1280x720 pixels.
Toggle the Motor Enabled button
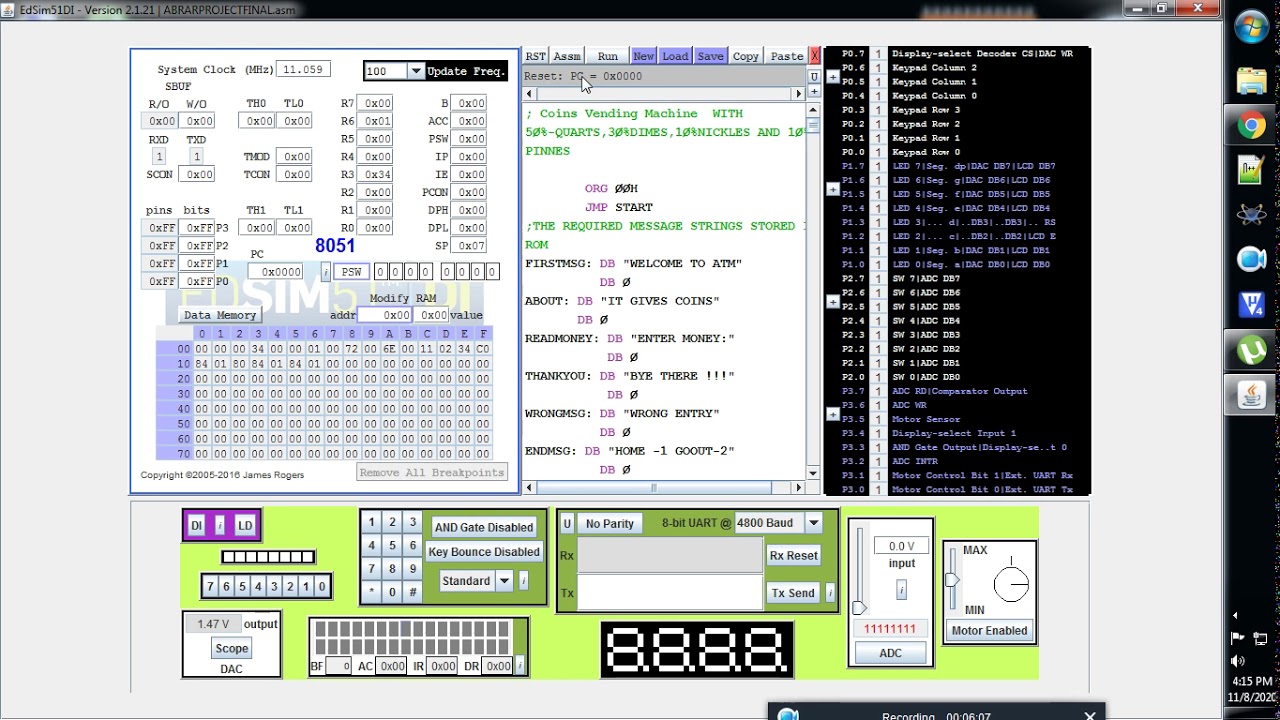[989, 630]
